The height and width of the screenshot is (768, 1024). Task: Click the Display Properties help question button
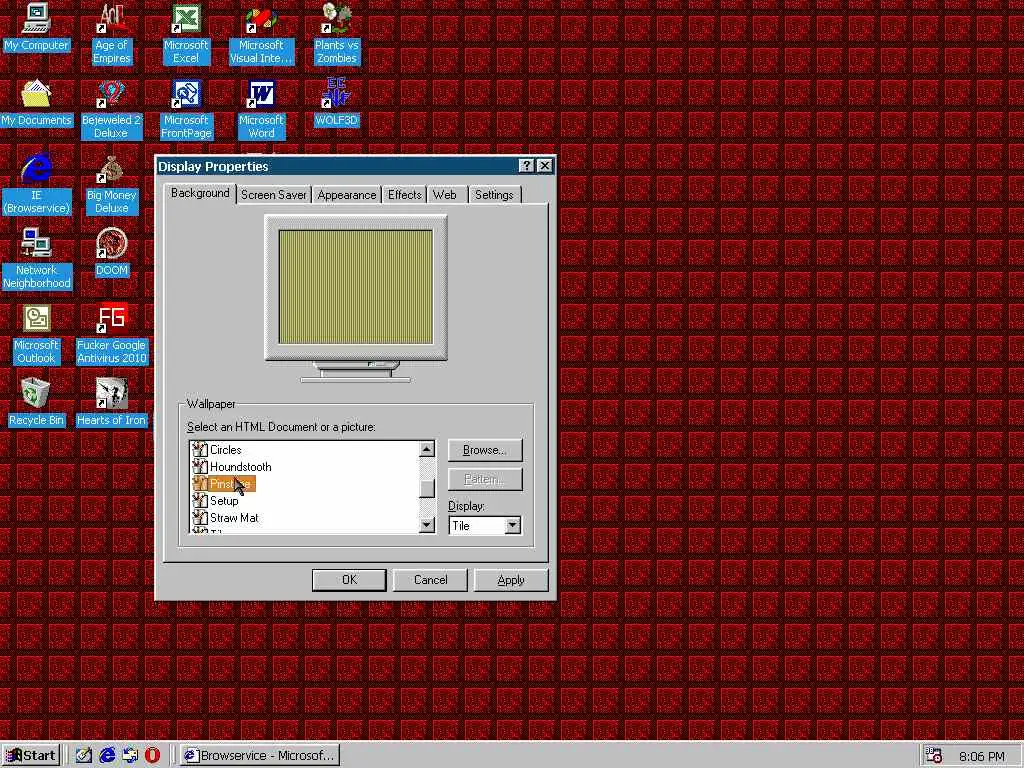[x=526, y=166]
